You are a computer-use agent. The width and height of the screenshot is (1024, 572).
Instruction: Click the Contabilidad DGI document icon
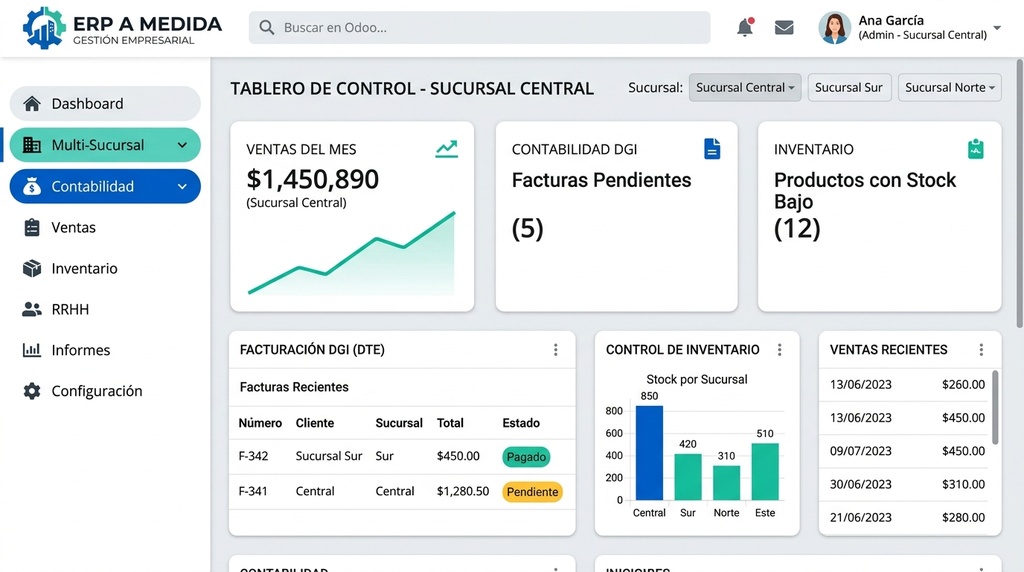click(x=712, y=149)
